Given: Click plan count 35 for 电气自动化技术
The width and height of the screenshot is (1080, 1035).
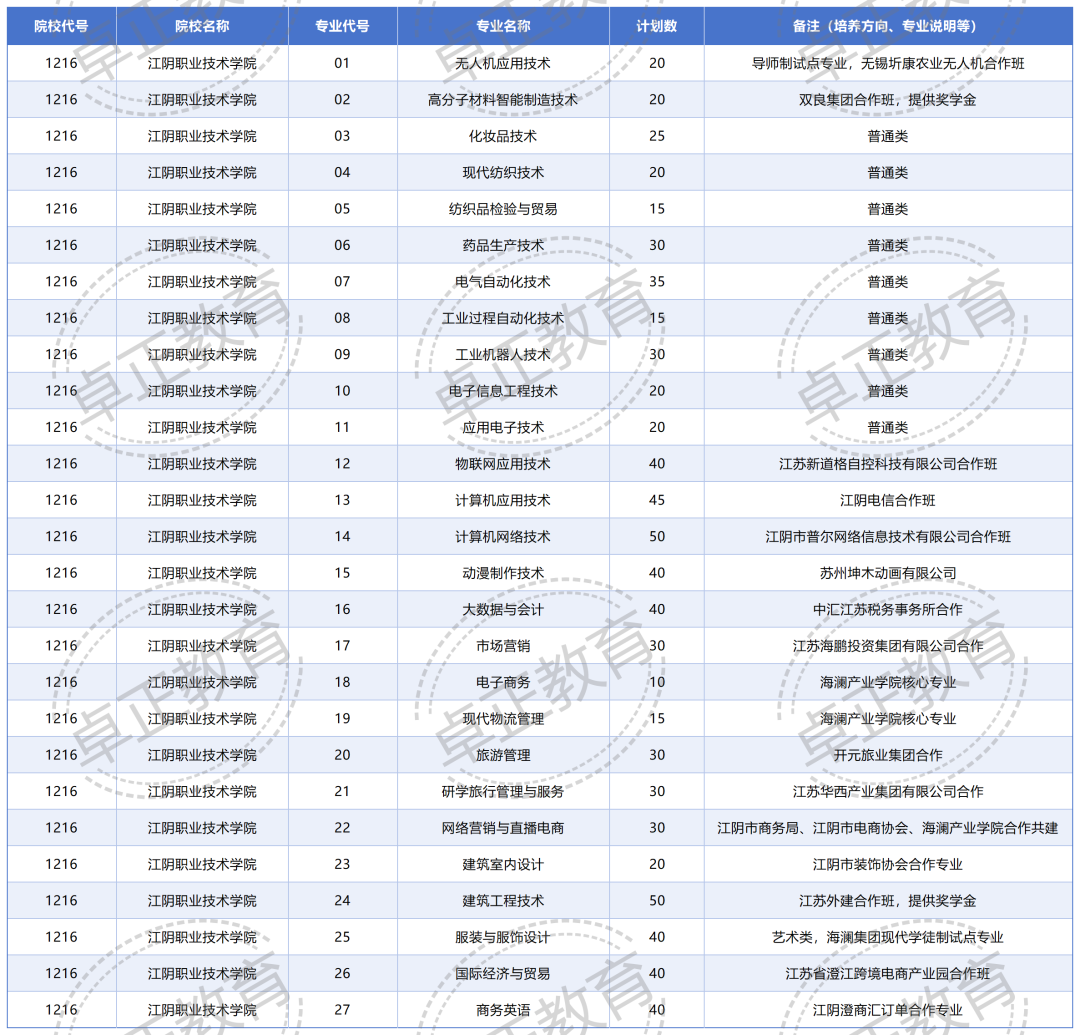Looking at the screenshot, I should [x=657, y=282].
